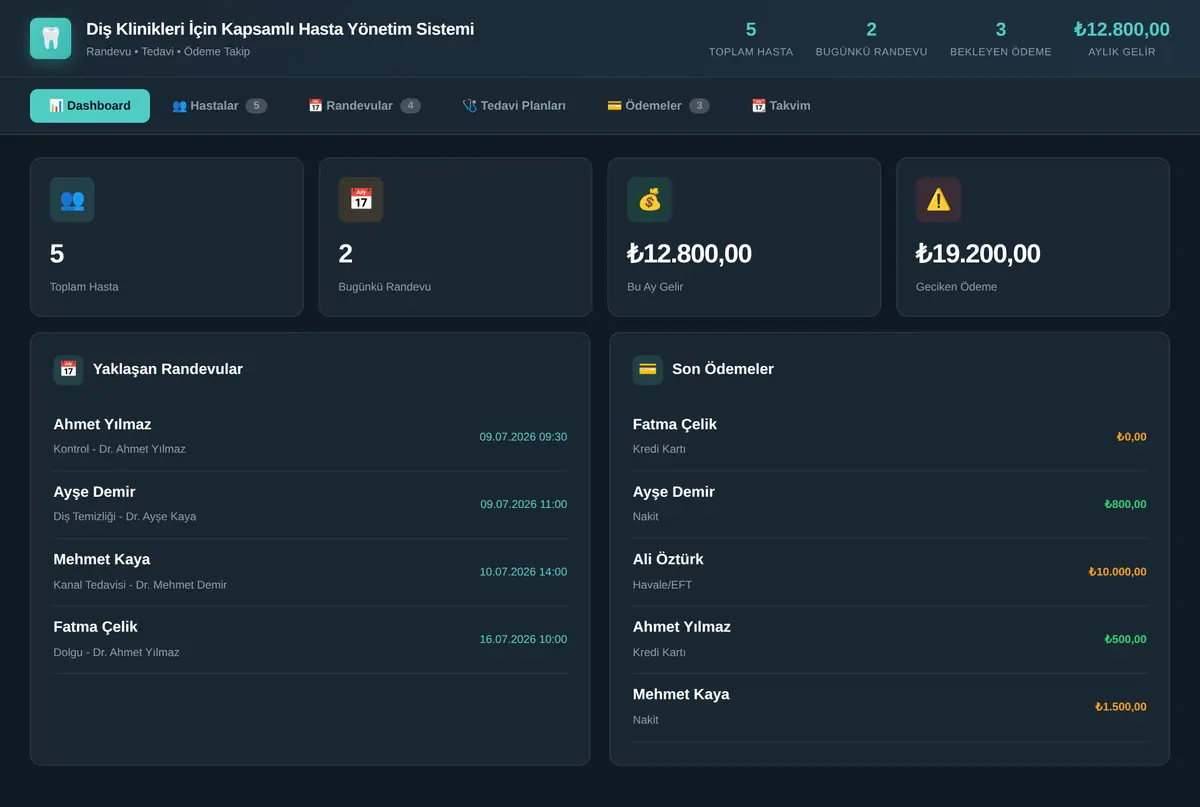Click the calendar icon beside Yaklaşan Randevular
The width and height of the screenshot is (1200, 807).
point(68,369)
